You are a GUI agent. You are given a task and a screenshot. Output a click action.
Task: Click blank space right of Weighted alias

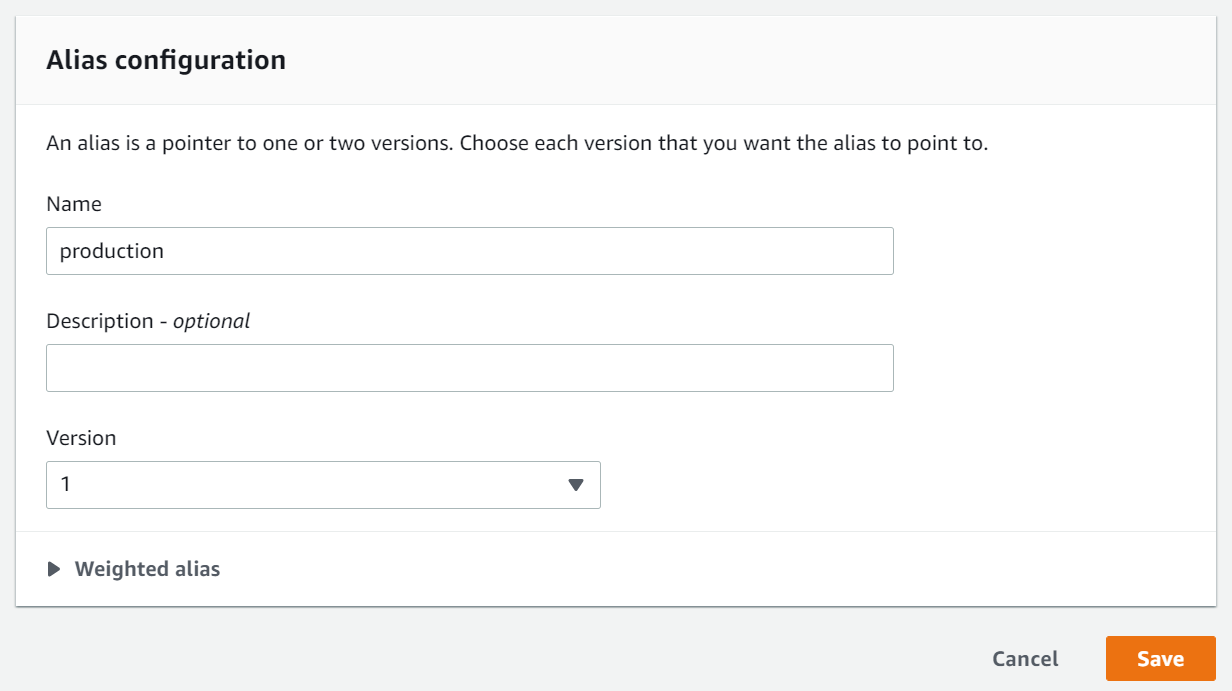700,569
